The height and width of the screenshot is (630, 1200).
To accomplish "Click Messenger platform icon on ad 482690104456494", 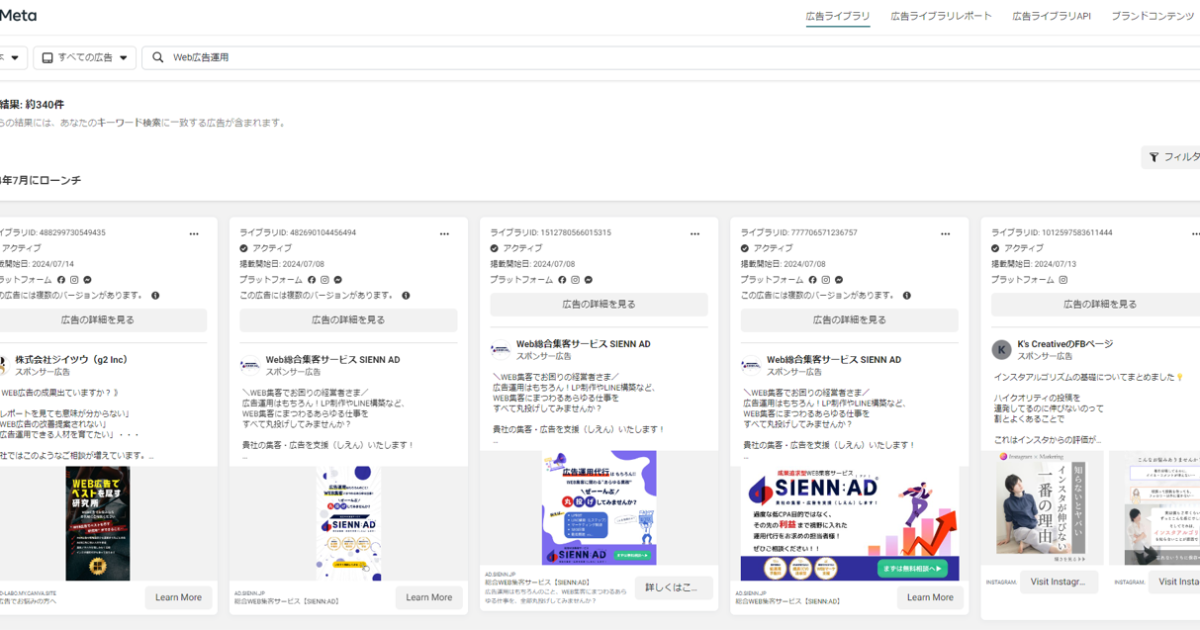I will coord(338,280).
